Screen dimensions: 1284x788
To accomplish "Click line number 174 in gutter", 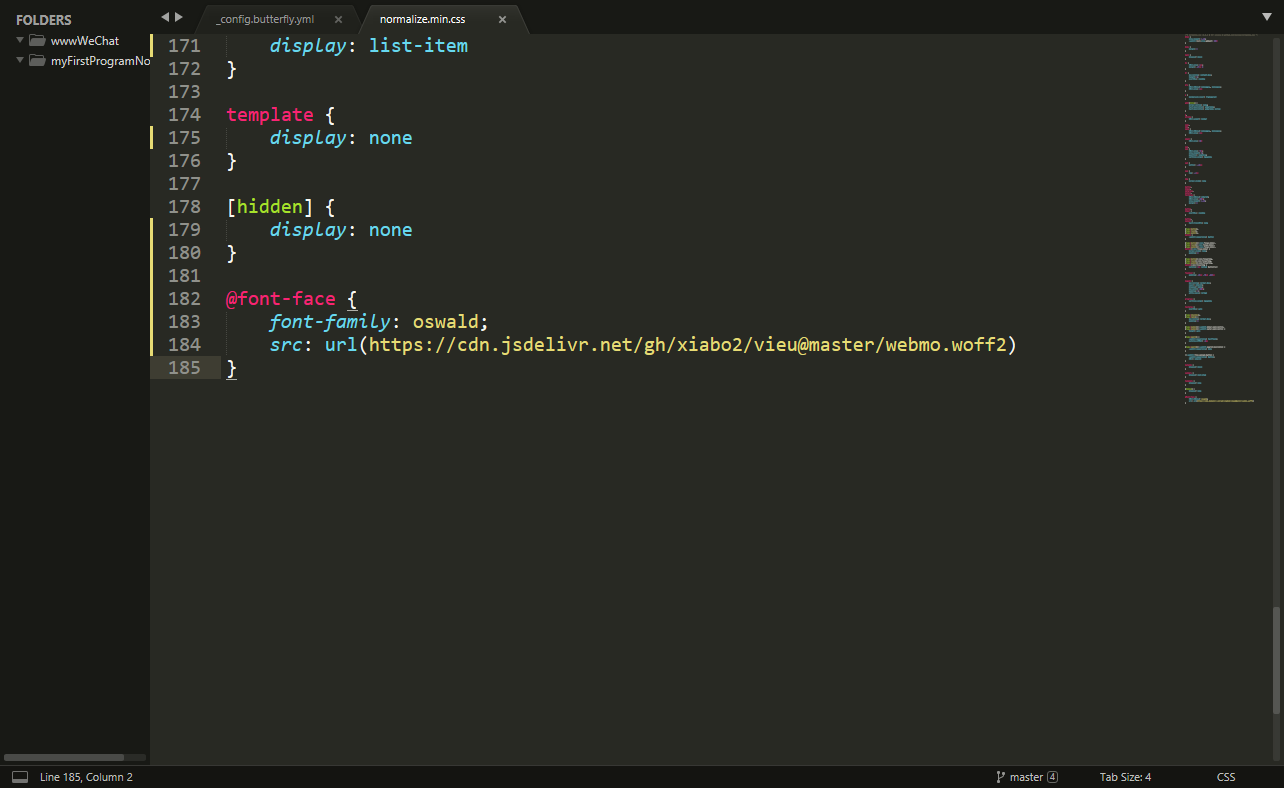I will click(184, 115).
